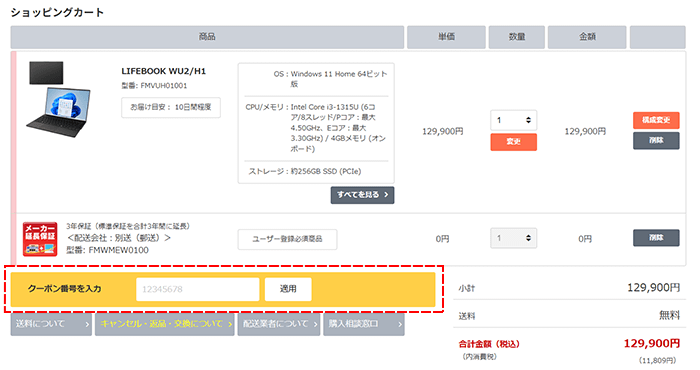The image size is (700, 370).
Task: Open quantity stepper for 3年保証 warranty item
Action: coord(513,238)
